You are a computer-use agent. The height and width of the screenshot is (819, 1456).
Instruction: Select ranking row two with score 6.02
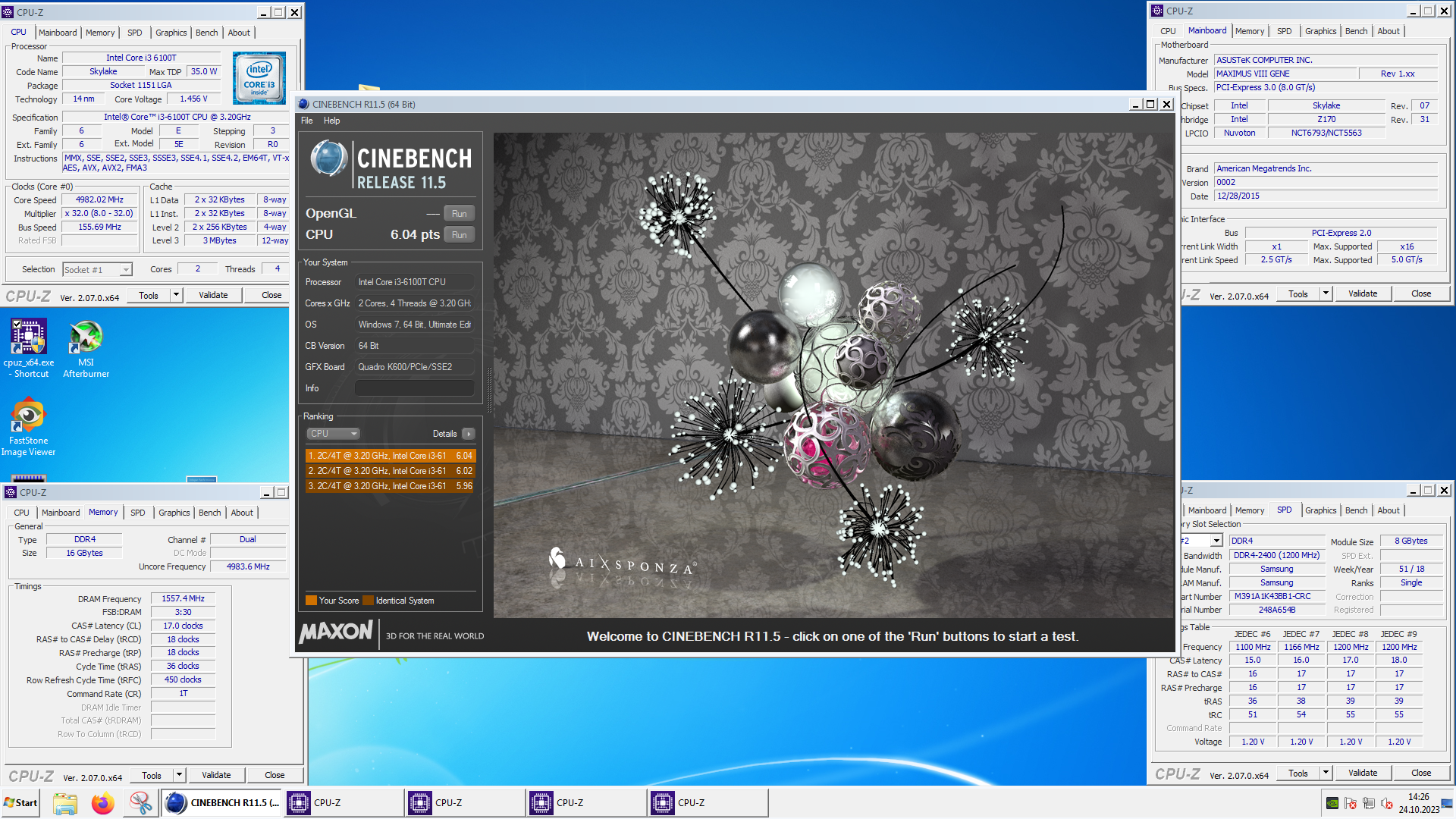point(391,471)
